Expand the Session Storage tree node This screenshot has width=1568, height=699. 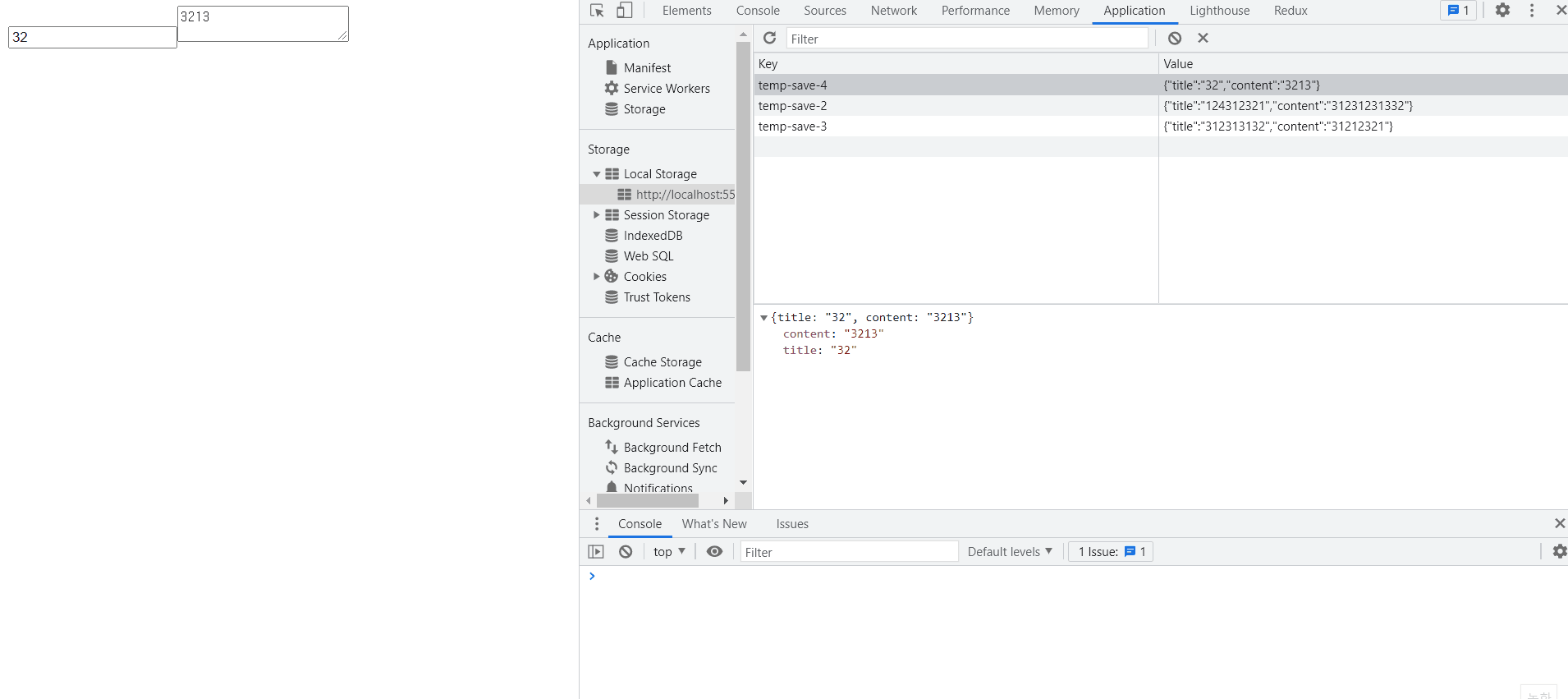[x=597, y=215]
